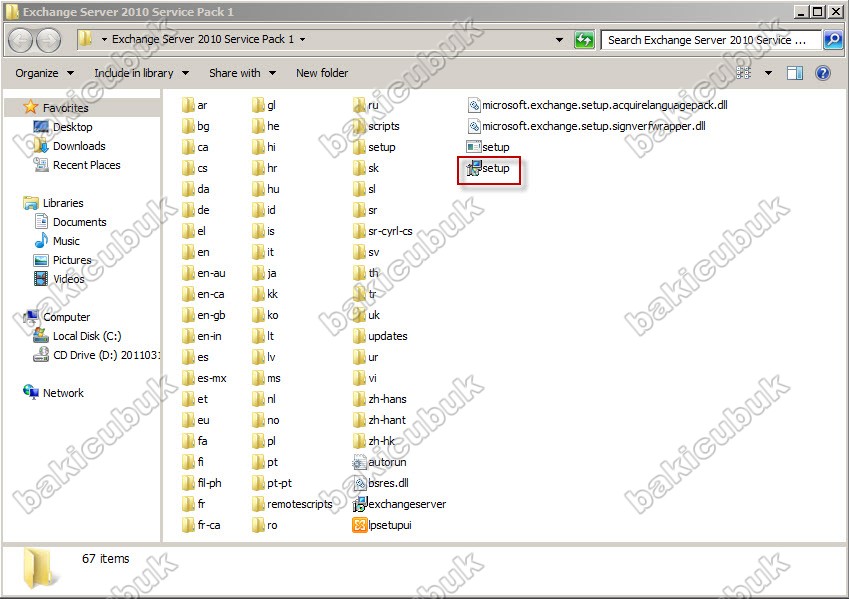Click in the Search Exchange Server box
Screen dimensions: 849x599
click(710, 40)
